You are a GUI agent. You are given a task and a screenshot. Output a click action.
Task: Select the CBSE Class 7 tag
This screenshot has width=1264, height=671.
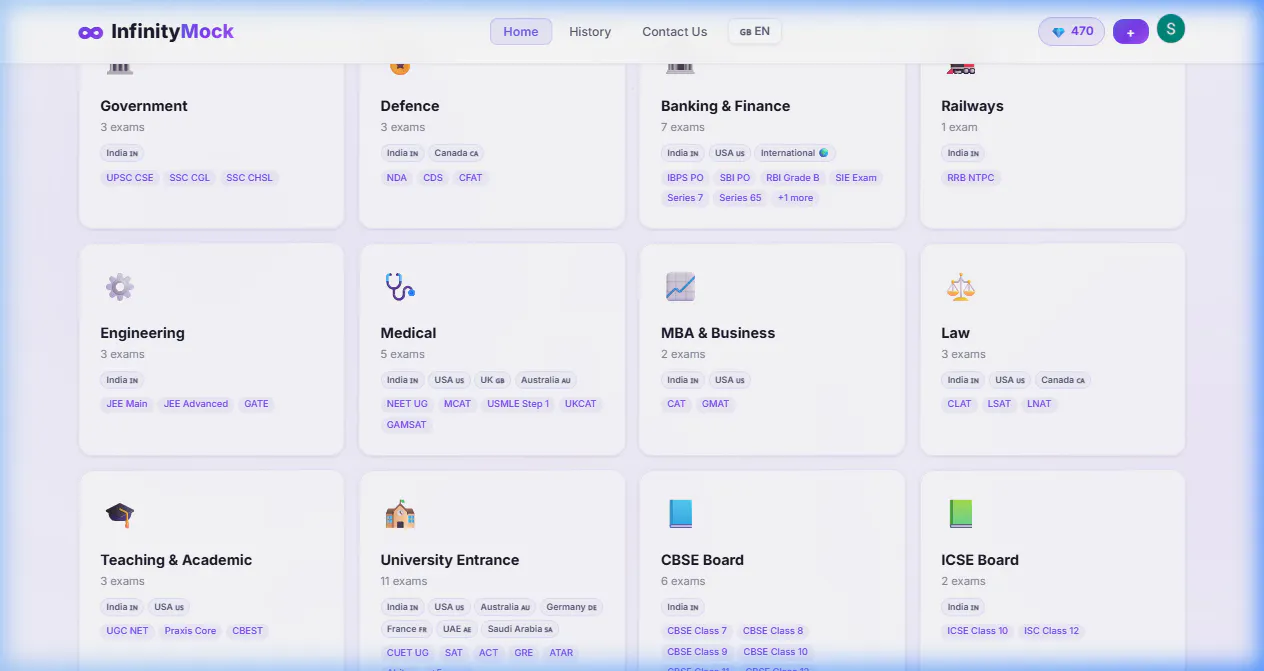pos(698,631)
